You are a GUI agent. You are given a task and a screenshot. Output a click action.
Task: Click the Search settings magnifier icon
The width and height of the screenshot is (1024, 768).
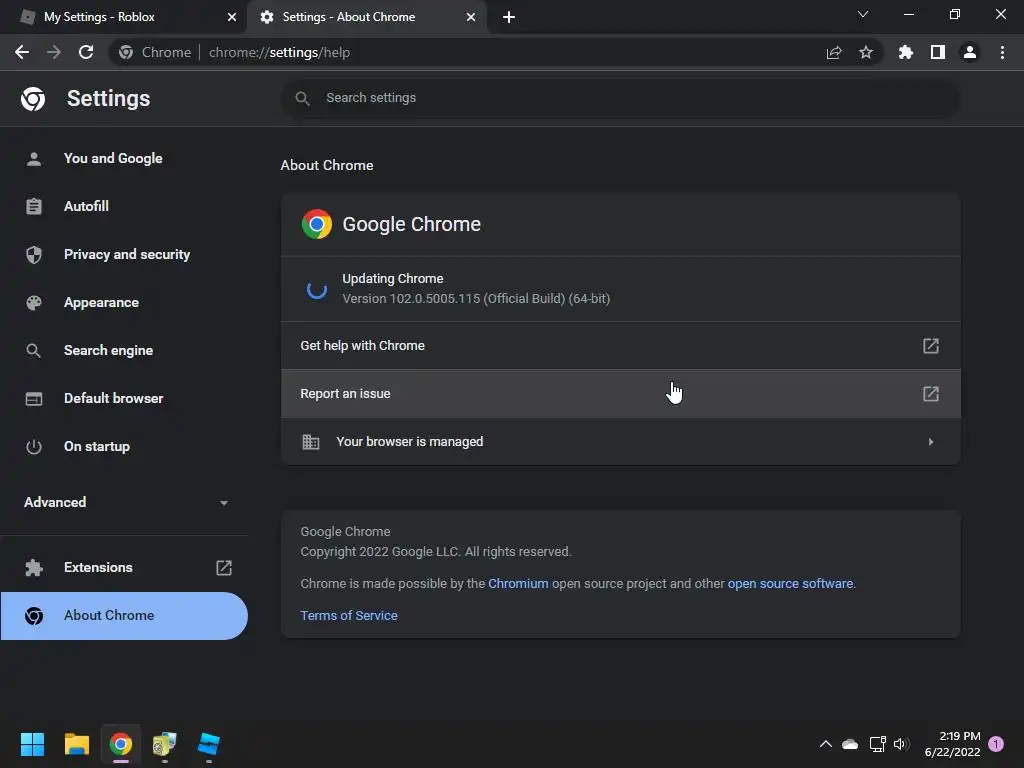tap(302, 98)
